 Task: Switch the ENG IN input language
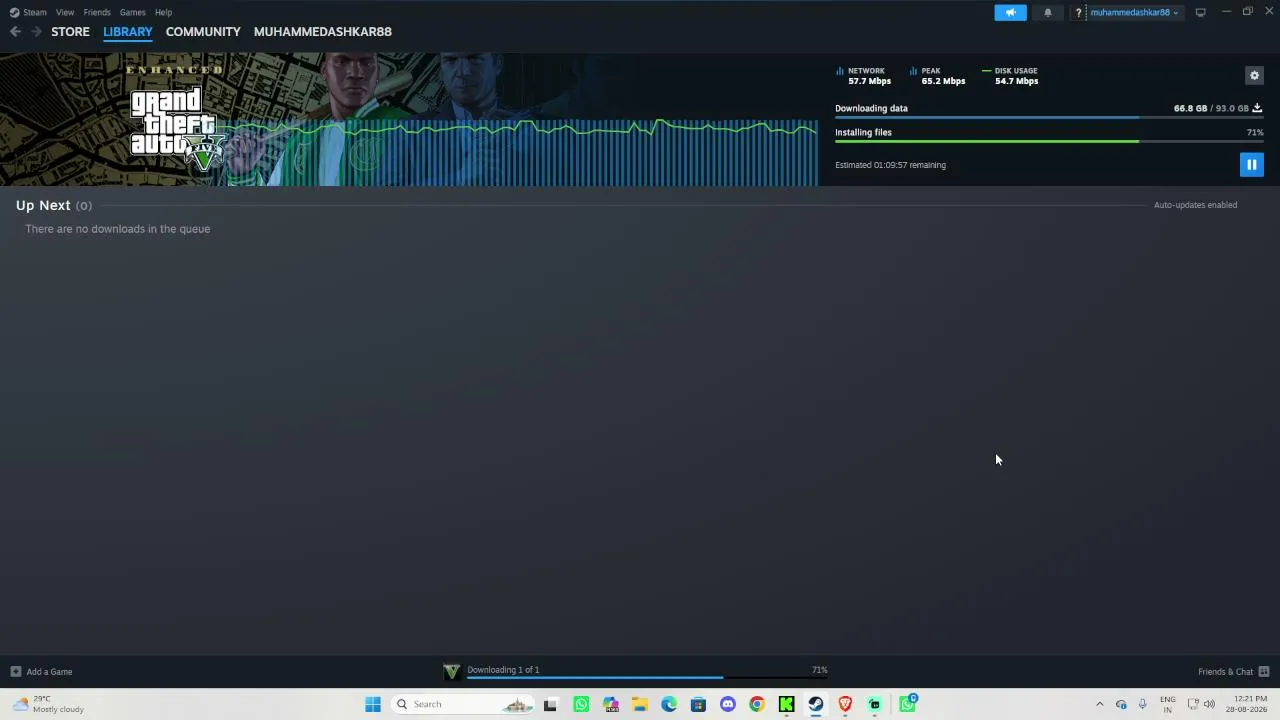pyautogui.click(x=1168, y=704)
